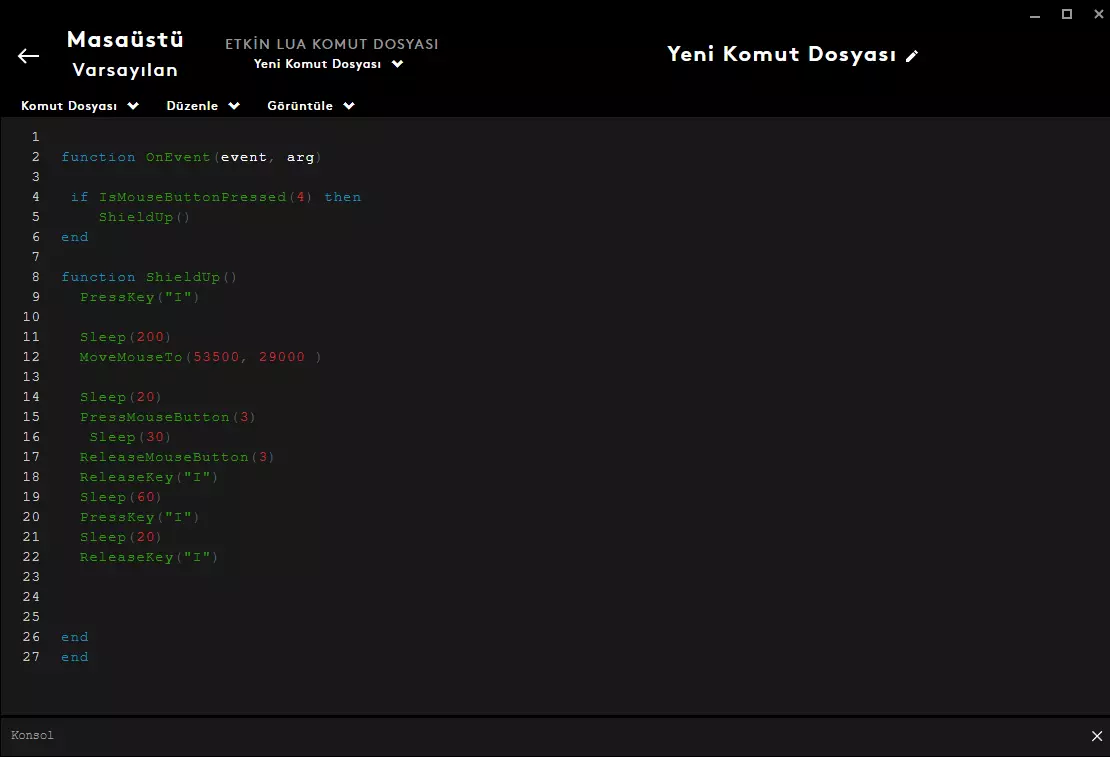Viewport: 1110px width, 757px height.
Task: Click line number 13 in the gutter
Action: [31, 377]
